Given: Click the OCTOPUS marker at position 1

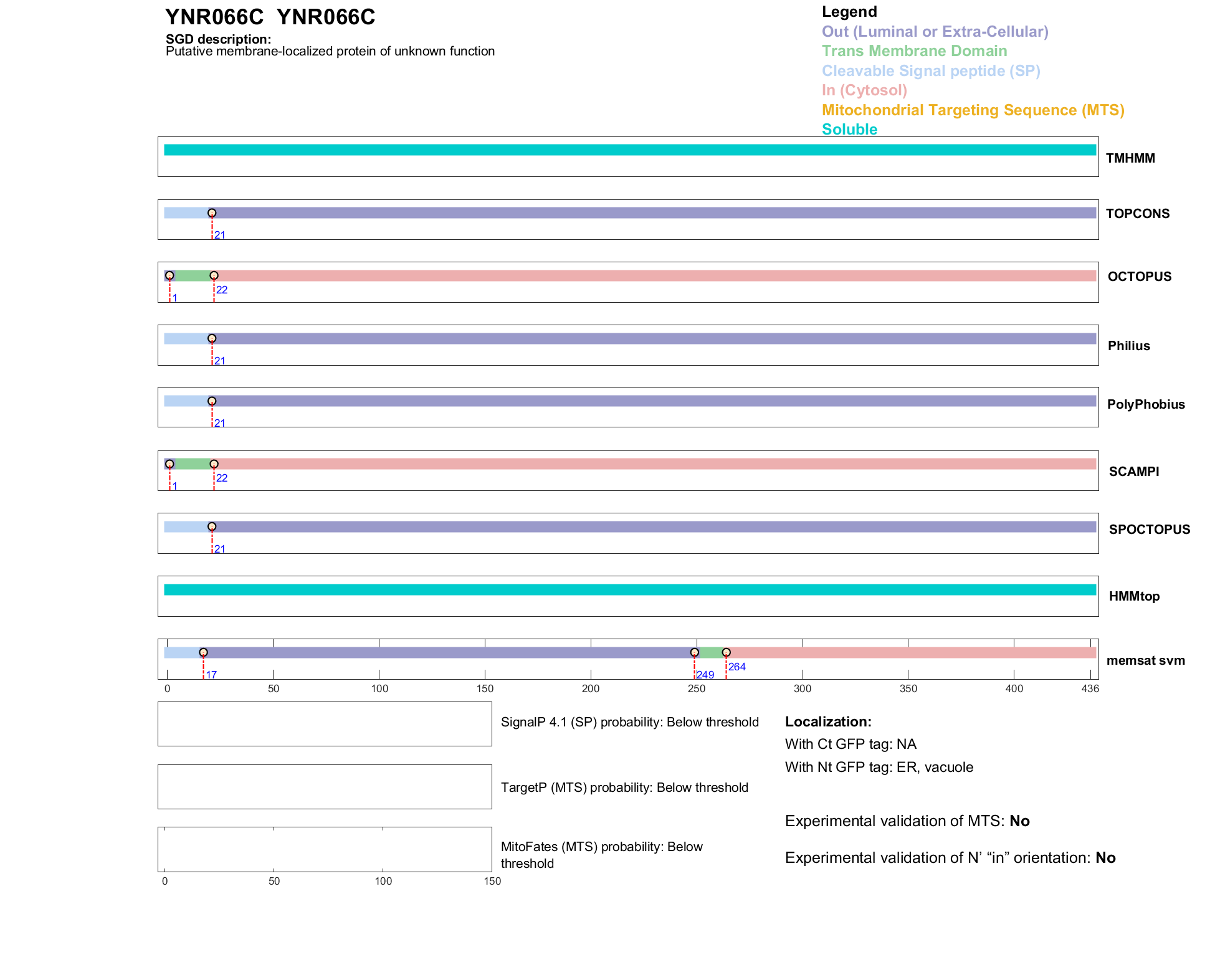Looking at the screenshot, I should (x=169, y=275).
